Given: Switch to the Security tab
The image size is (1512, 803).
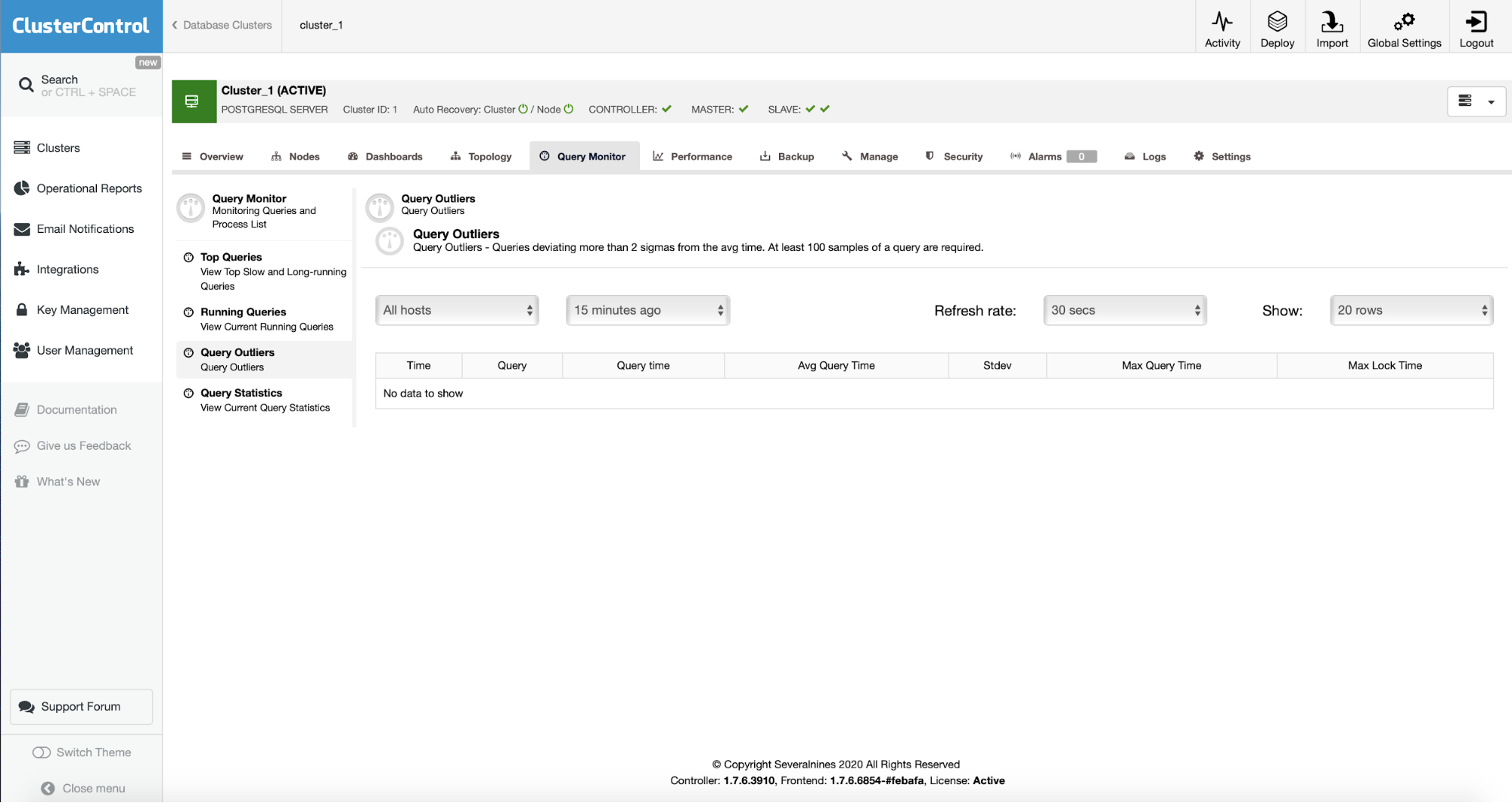Looking at the screenshot, I should point(955,157).
